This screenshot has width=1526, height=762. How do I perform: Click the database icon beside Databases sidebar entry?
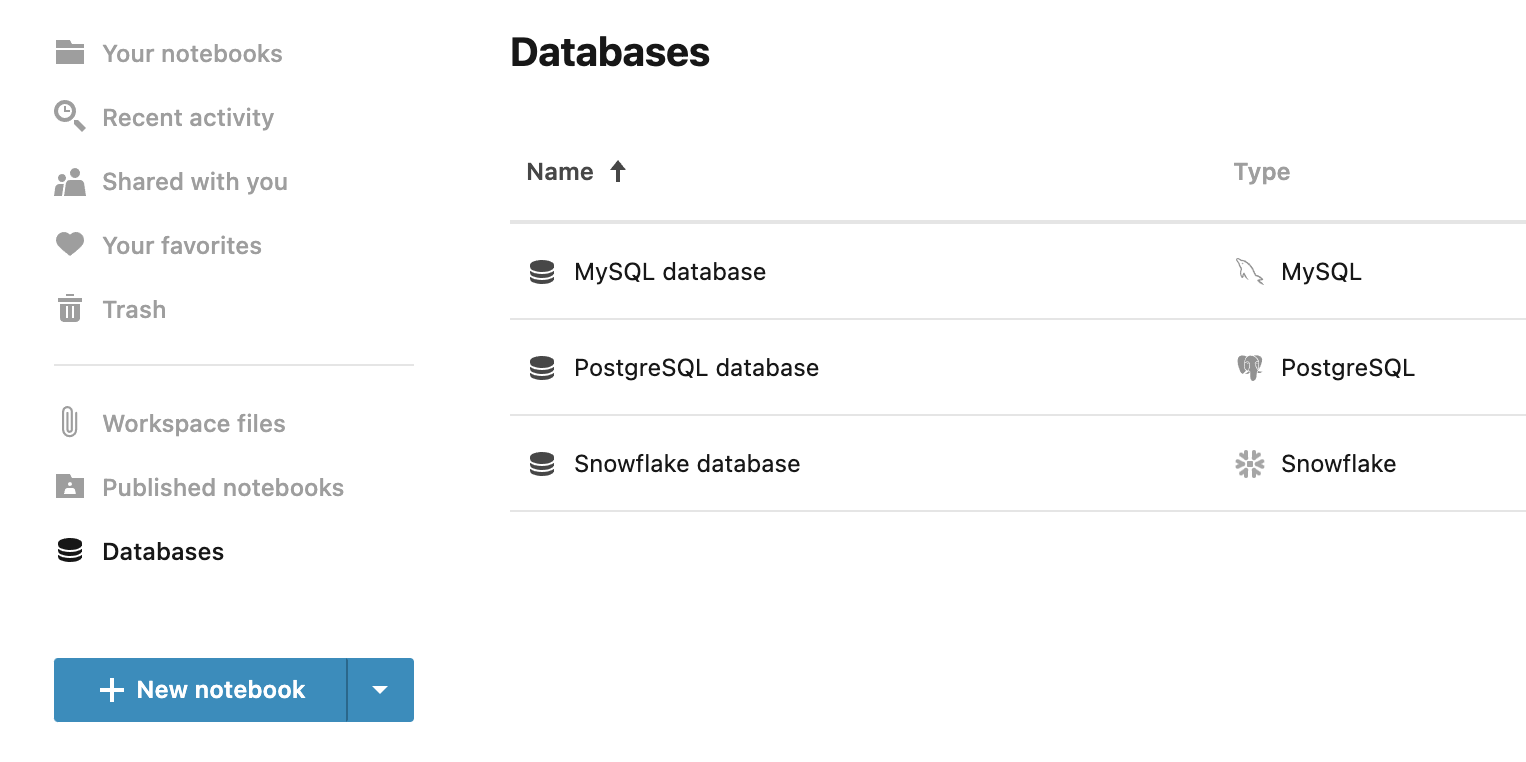[68, 551]
